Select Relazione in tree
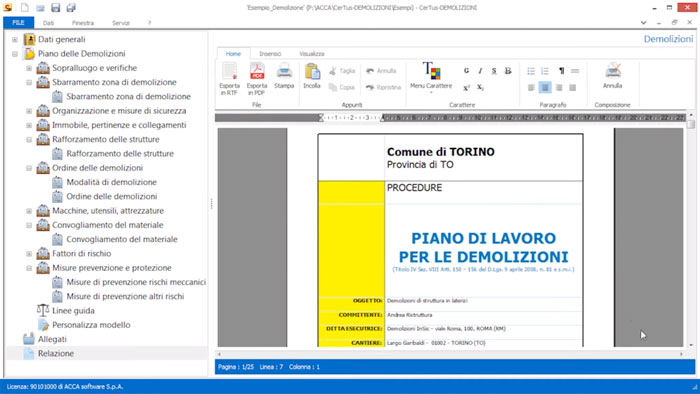This screenshot has height=394, width=700. 56,353
